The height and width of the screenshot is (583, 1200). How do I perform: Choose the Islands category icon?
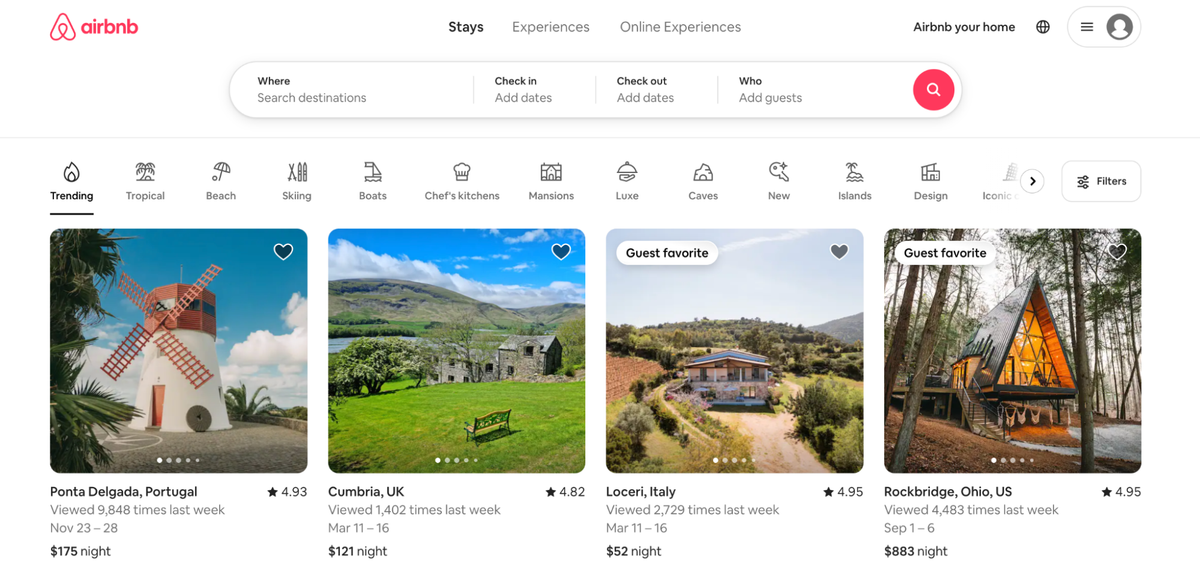[x=854, y=172]
